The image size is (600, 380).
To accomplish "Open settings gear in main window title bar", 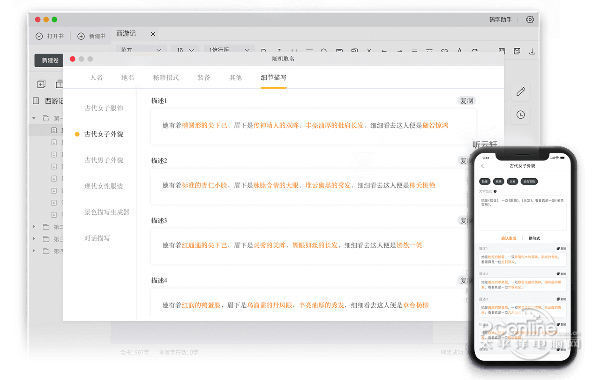I will coord(530,20).
